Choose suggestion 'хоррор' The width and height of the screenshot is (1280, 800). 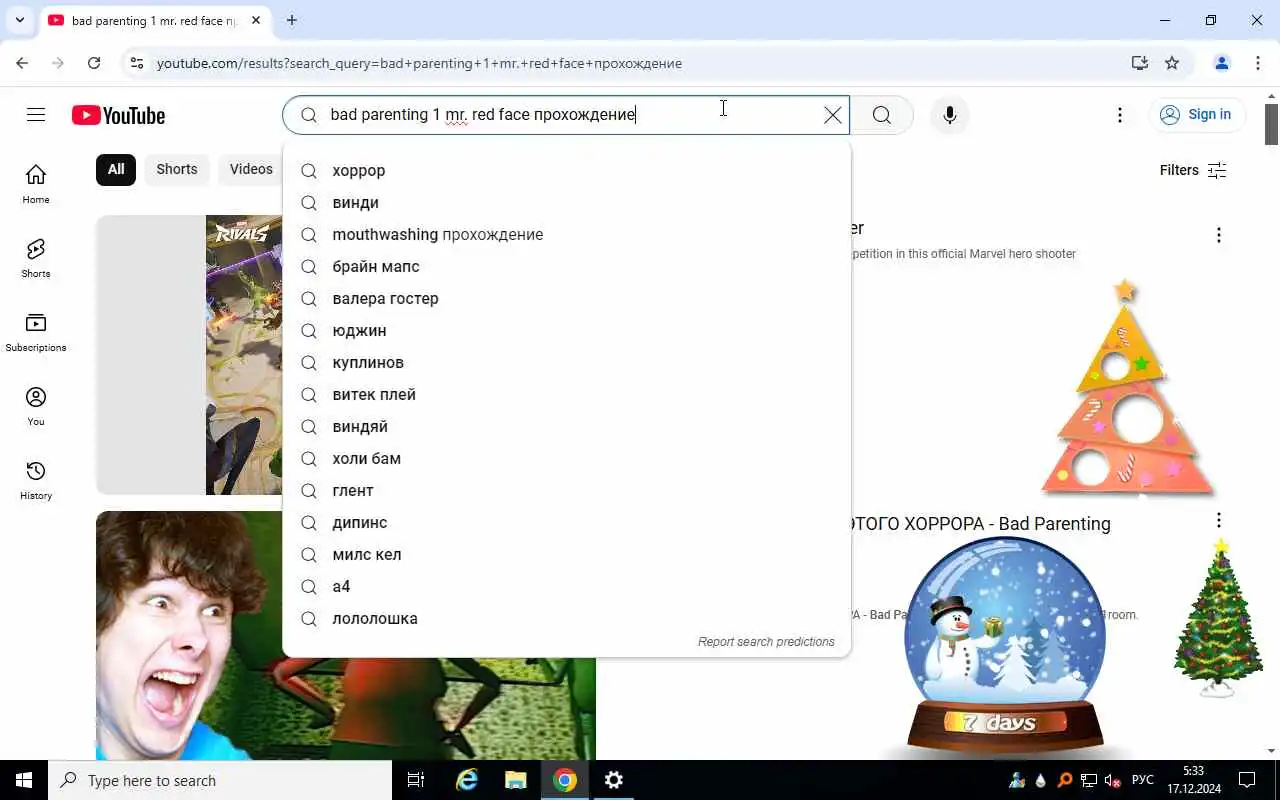point(567,170)
